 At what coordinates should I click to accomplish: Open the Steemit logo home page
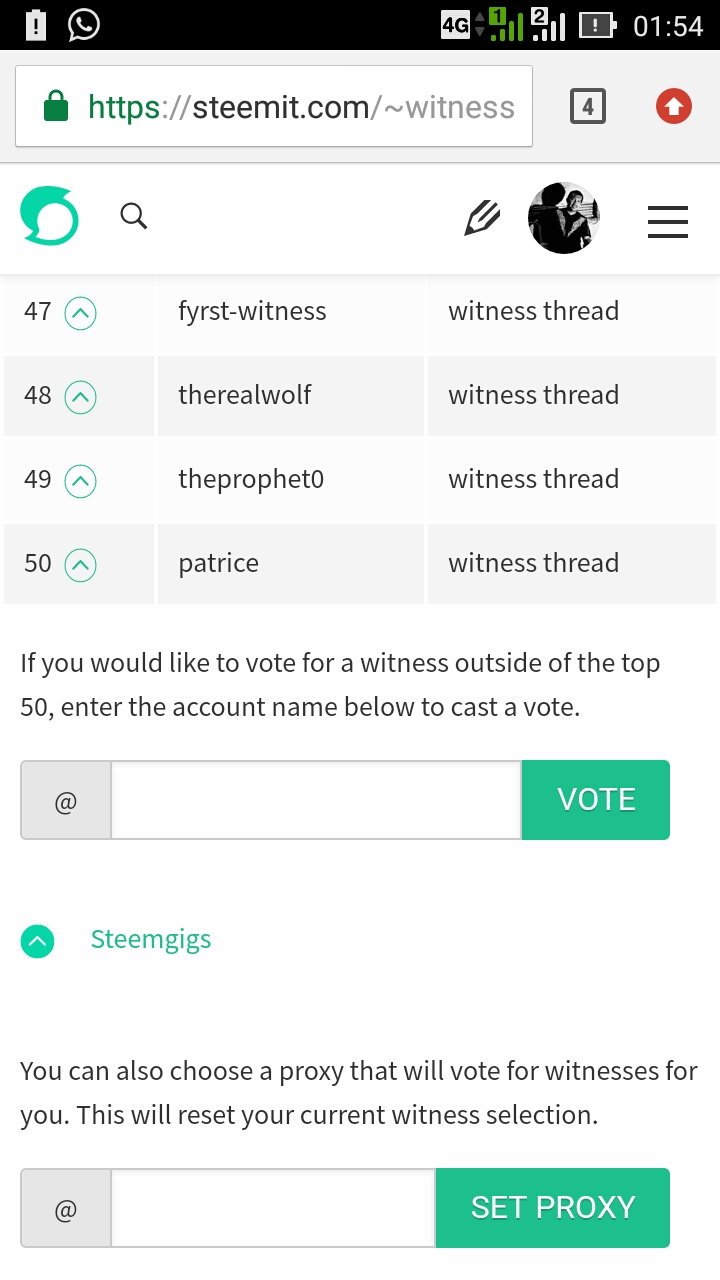click(x=49, y=216)
